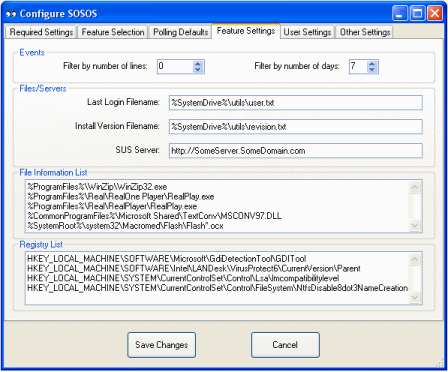Screen dimensions: 448x372
Task: Select the MSCONV97.DLL line
Action: (154, 216)
